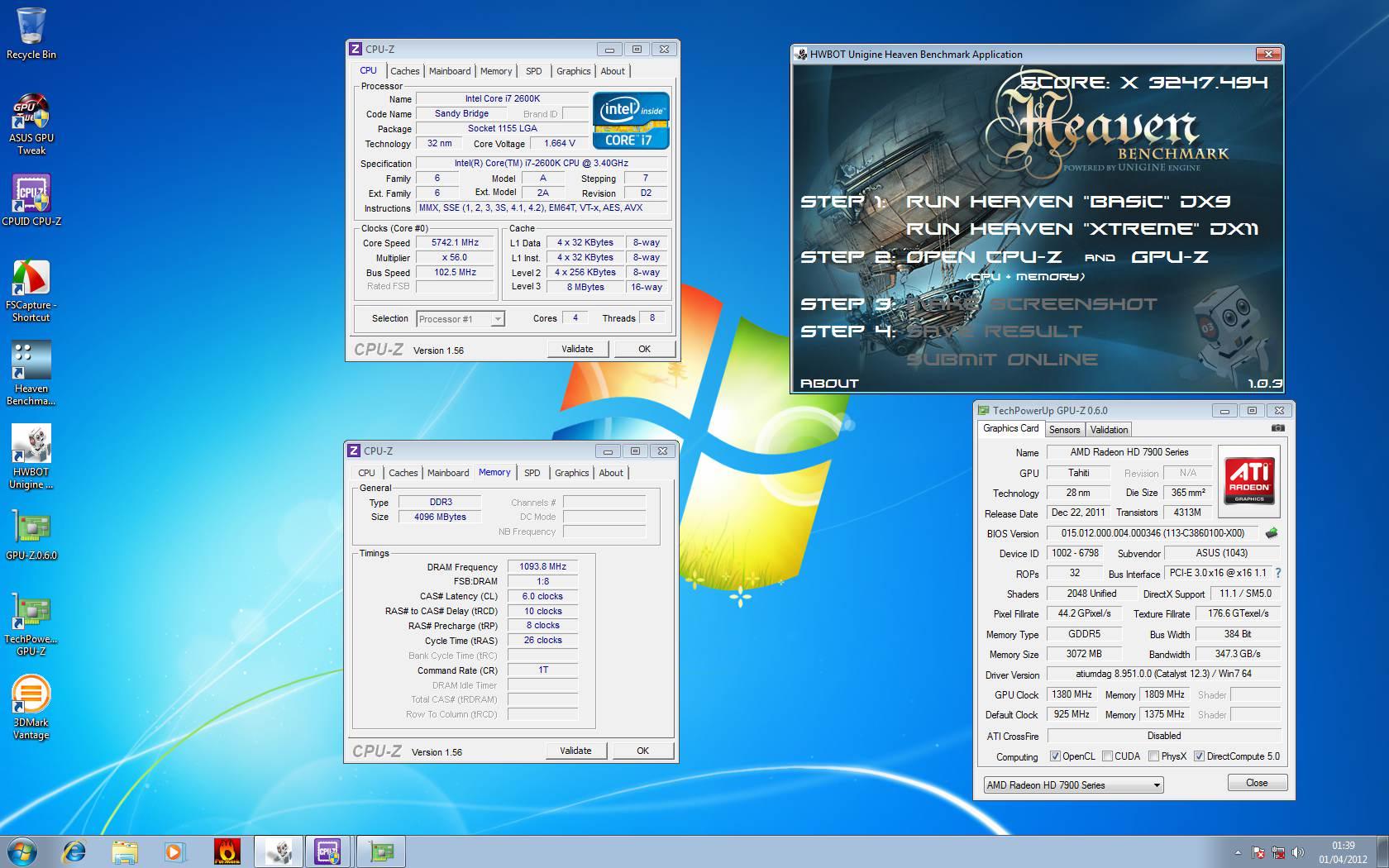Click OK in bottom CPU-Z window
Image resolution: width=1389 pixels, height=868 pixels.
(642, 751)
